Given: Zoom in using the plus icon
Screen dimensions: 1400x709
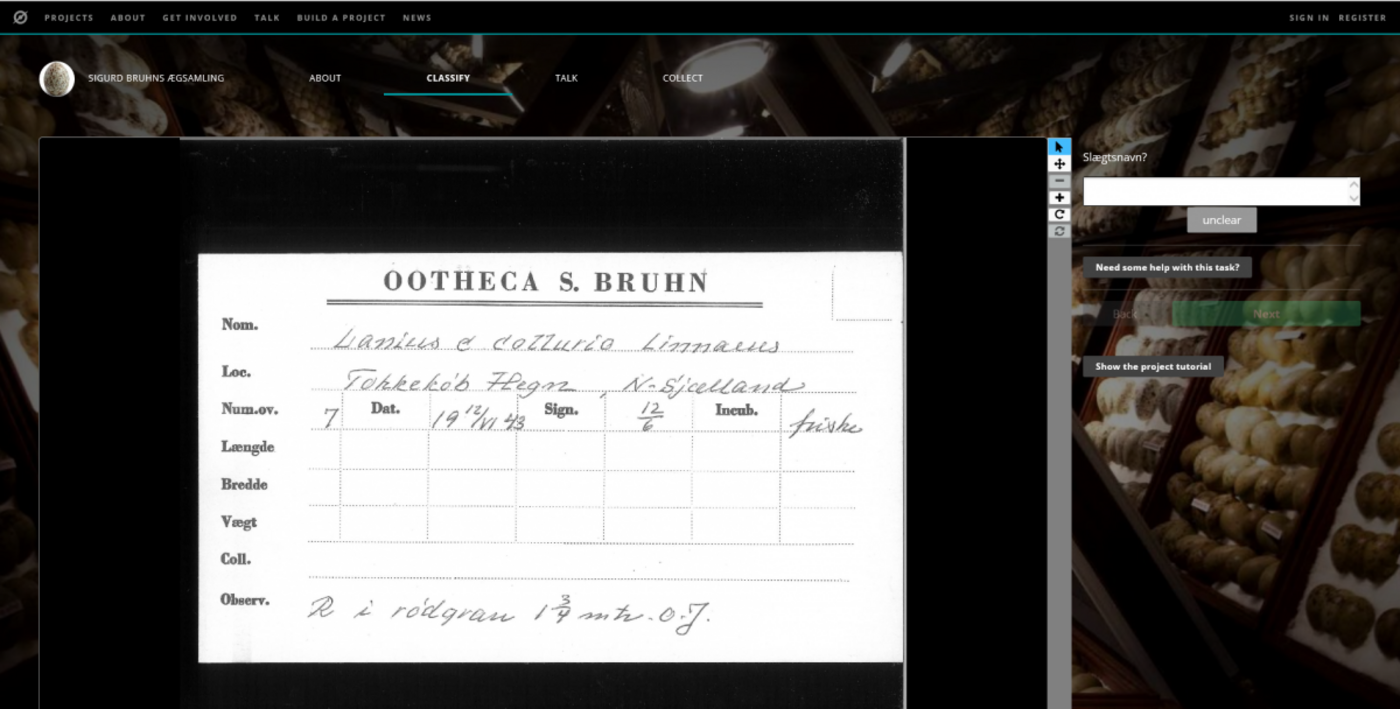Looking at the screenshot, I should click(1059, 198).
